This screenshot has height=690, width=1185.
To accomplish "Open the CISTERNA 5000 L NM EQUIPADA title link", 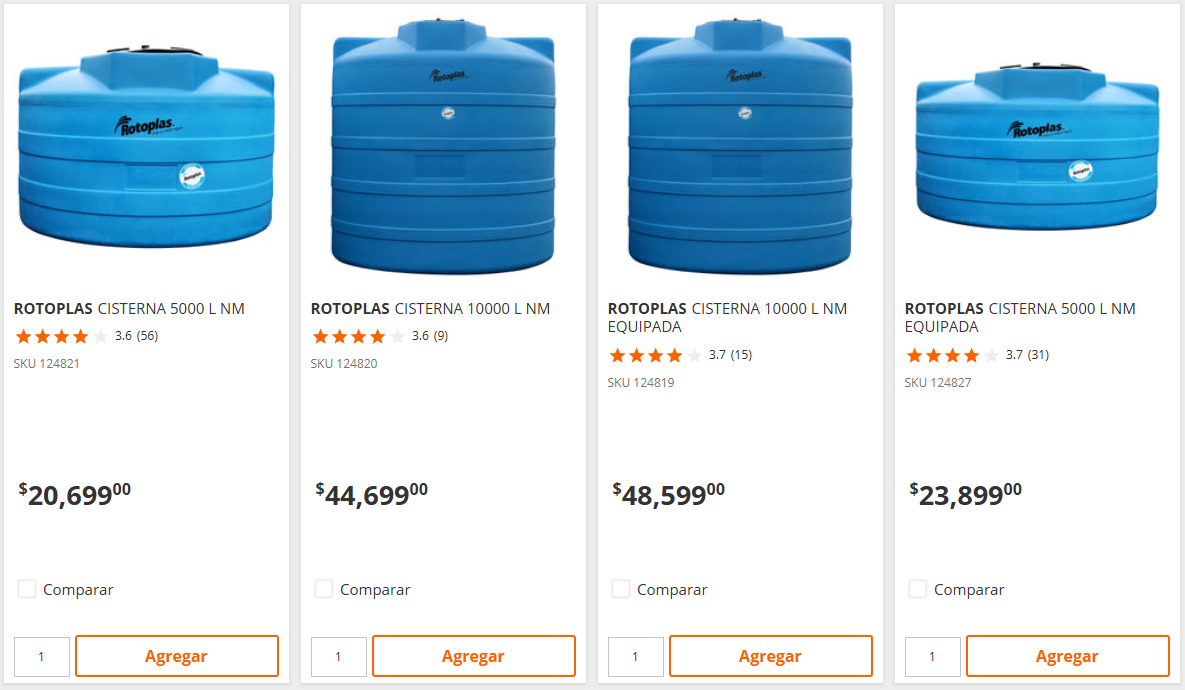I will [x=1020, y=318].
